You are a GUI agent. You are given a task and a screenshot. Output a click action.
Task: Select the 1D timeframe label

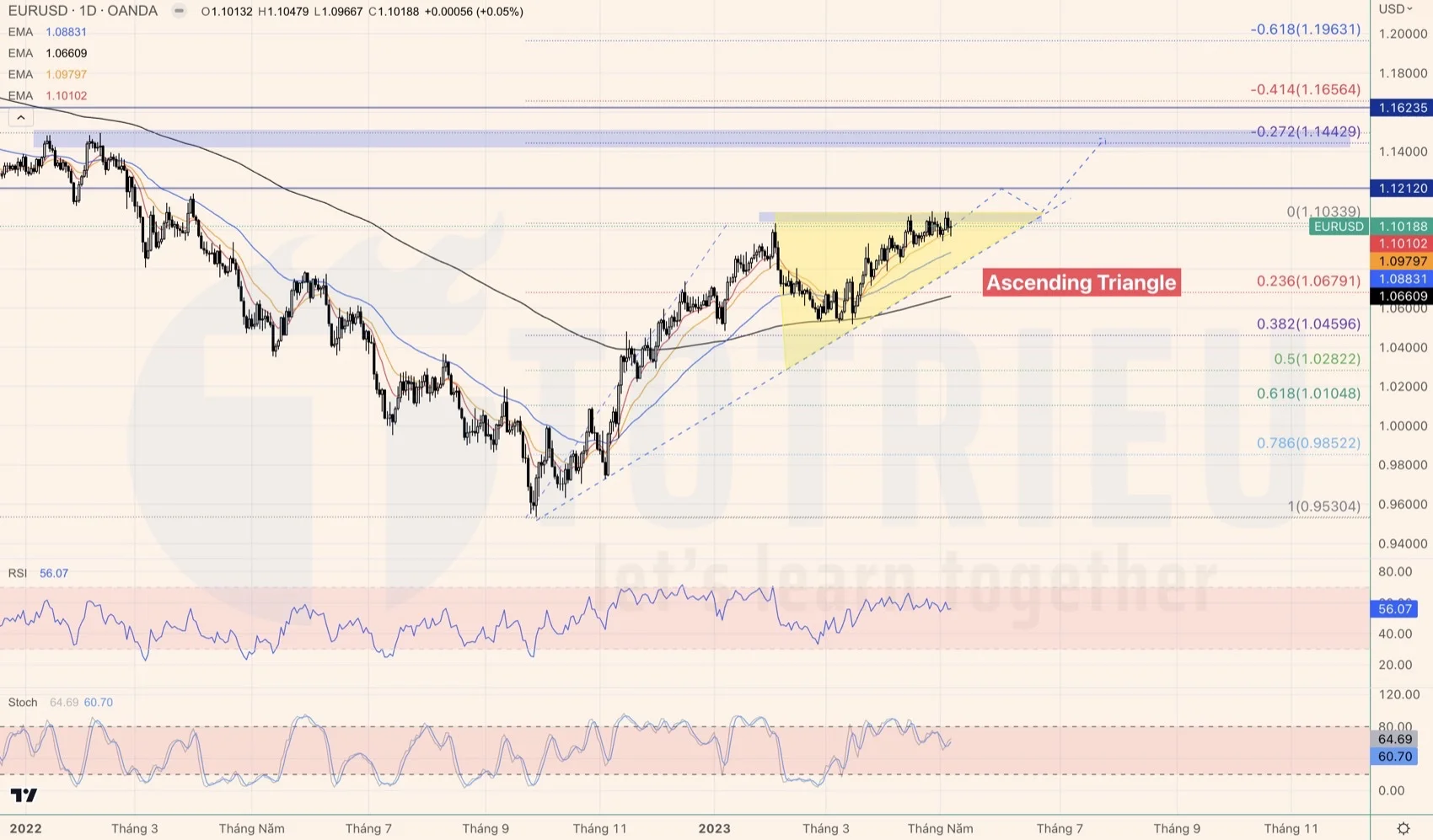point(89,11)
